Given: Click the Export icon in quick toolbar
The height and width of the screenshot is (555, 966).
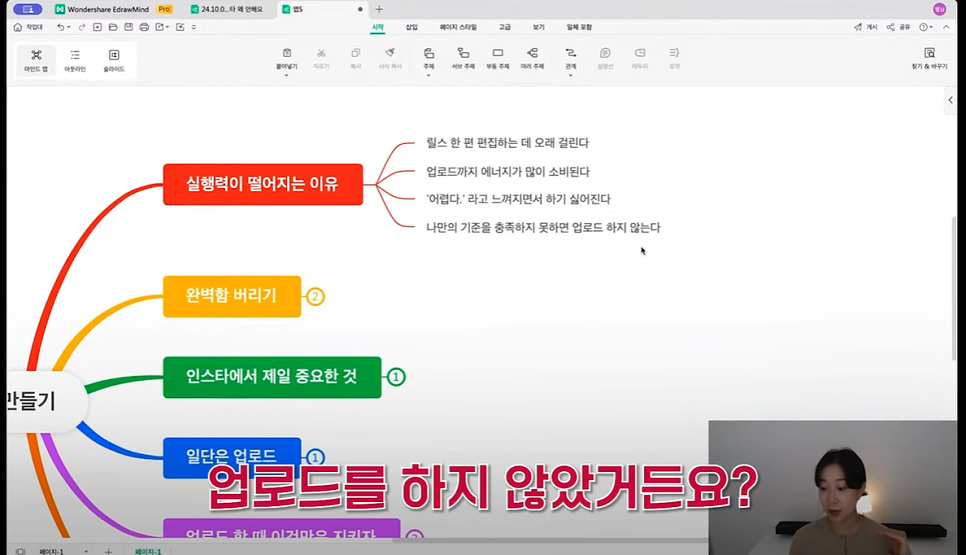Looking at the screenshot, I should [x=160, y=27].
